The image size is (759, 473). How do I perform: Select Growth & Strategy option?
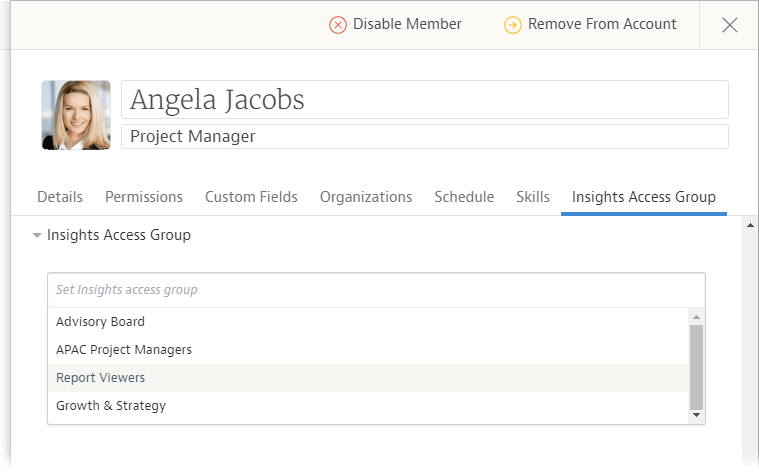(111, 406)
